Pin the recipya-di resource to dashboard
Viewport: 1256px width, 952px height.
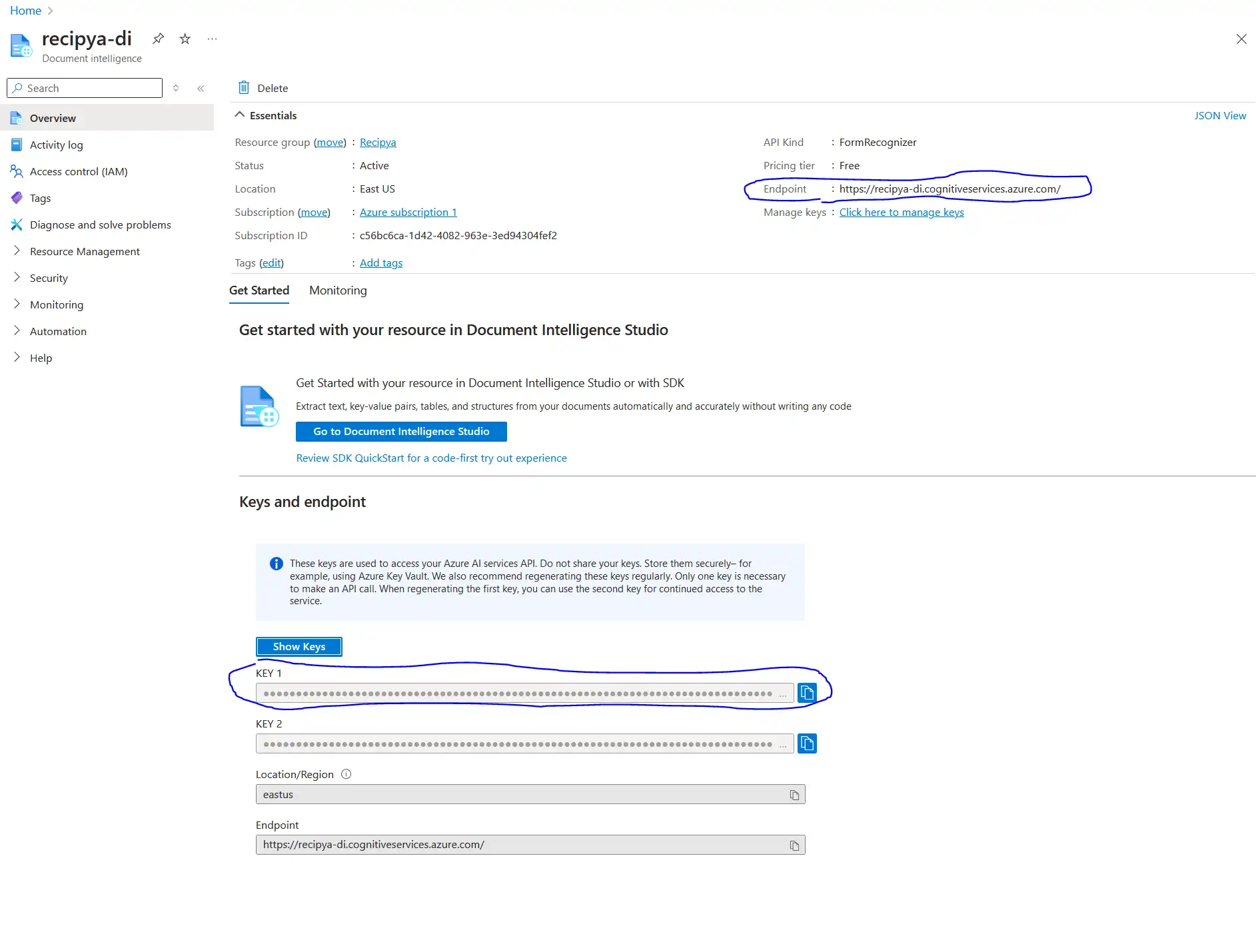tap(158, 39)
